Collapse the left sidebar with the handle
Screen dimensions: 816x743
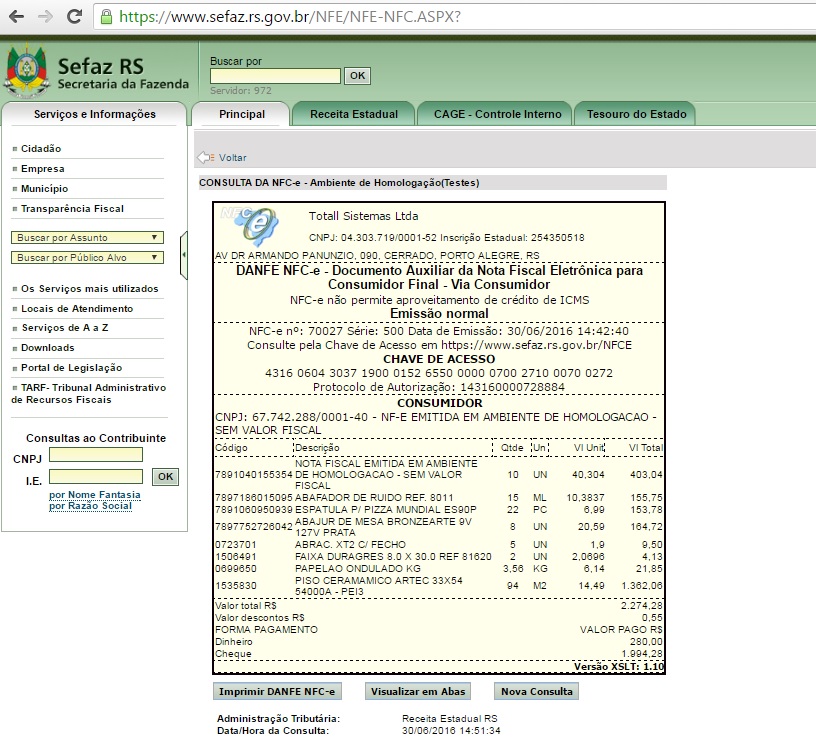pos(183,255)
